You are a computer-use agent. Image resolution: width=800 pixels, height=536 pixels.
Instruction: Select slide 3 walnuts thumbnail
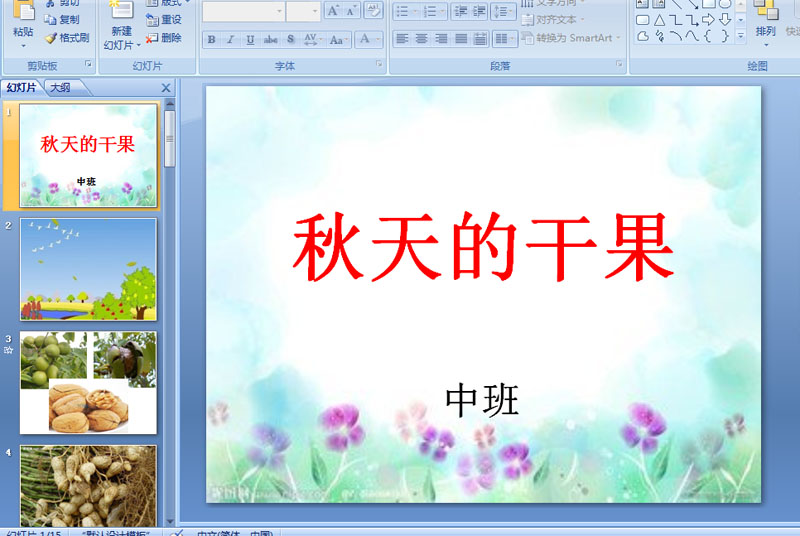pyautogui.click(x=88, y=383)
